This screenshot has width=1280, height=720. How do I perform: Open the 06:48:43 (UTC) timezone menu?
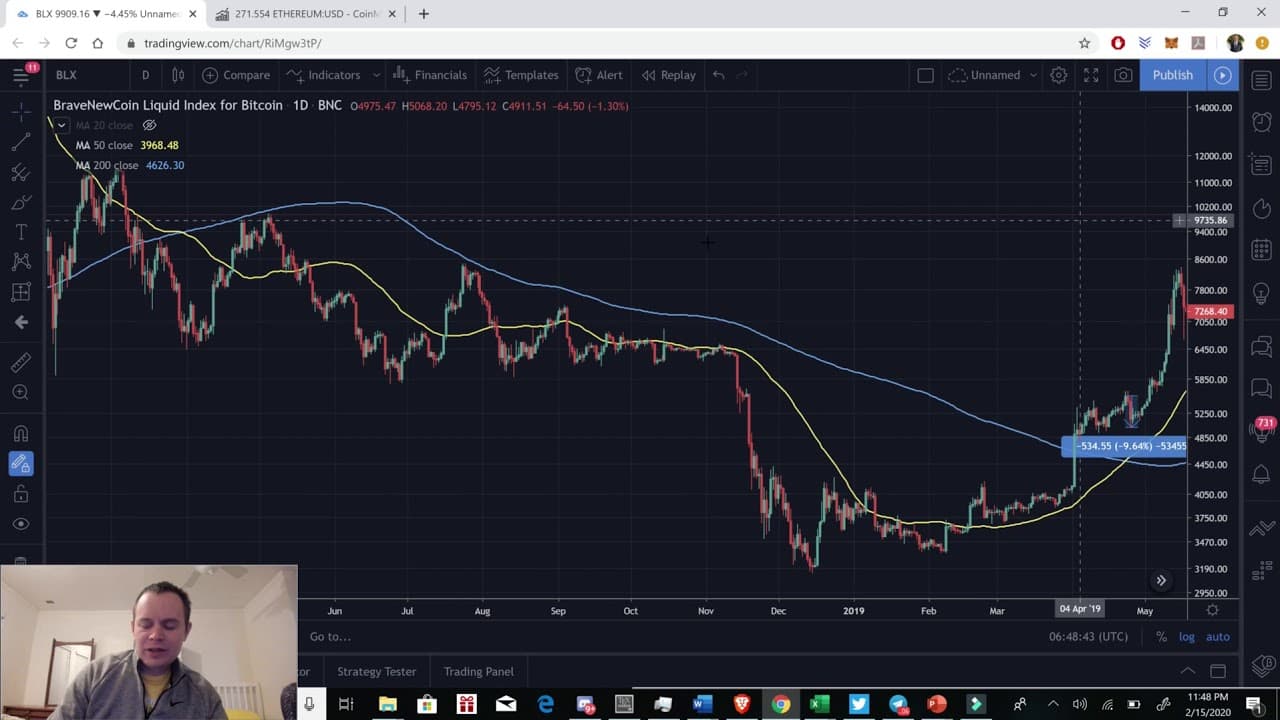pos(1088,637)
